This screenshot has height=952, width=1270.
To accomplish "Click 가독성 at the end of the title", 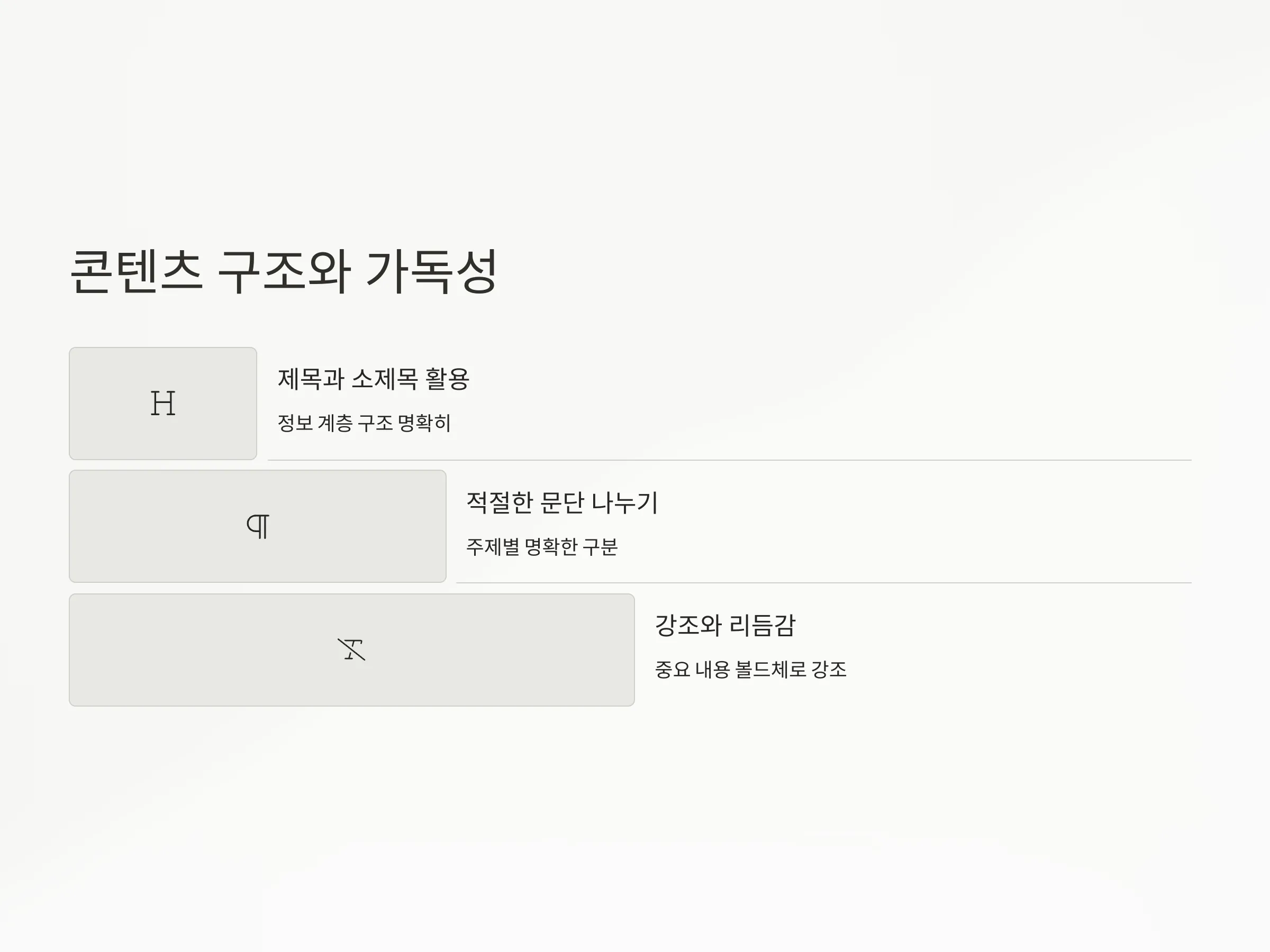I will click(432, 272).
